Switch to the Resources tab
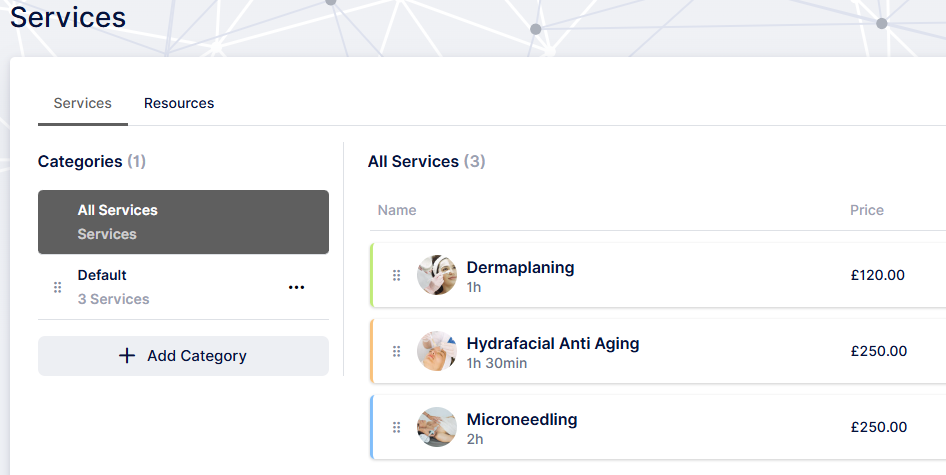Screen dimensions: 946x475 [x=179, y=103]
